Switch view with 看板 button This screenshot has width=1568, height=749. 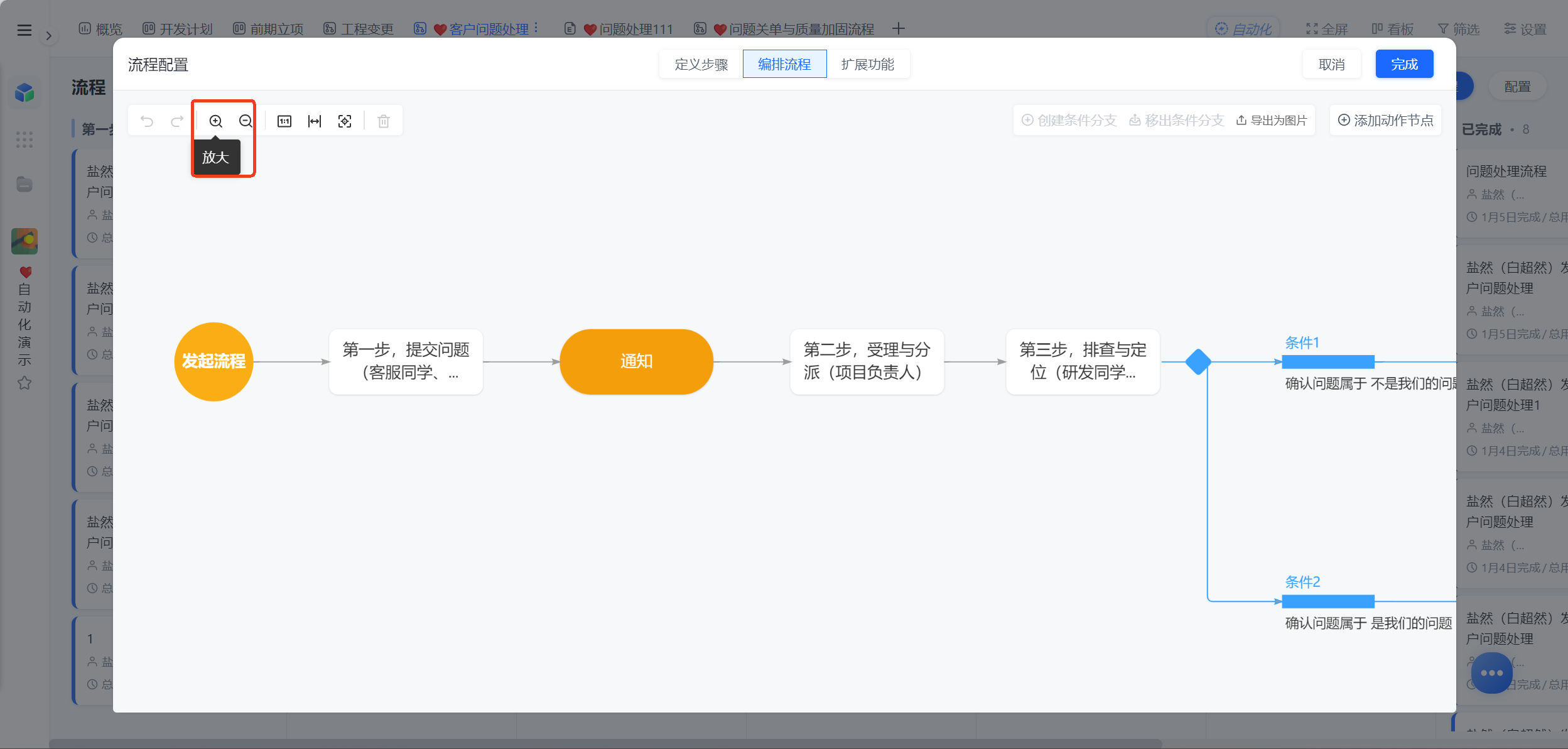1392,29
